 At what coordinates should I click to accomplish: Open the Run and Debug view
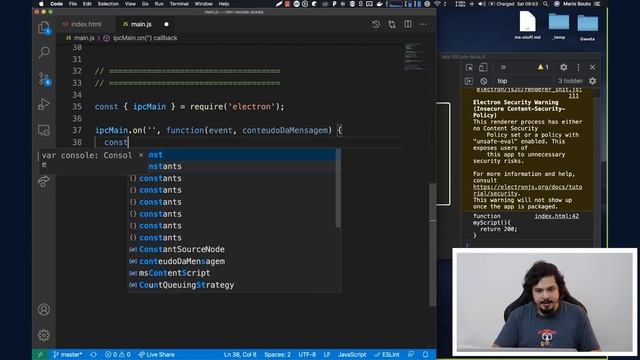point(44,104)
